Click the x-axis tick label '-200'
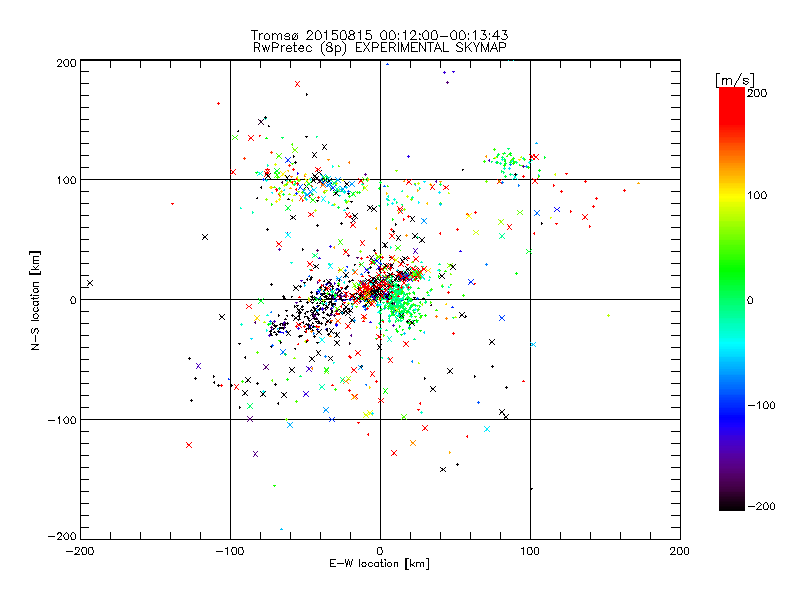Screen dimensions: 800x600 [x=80, y=551]
